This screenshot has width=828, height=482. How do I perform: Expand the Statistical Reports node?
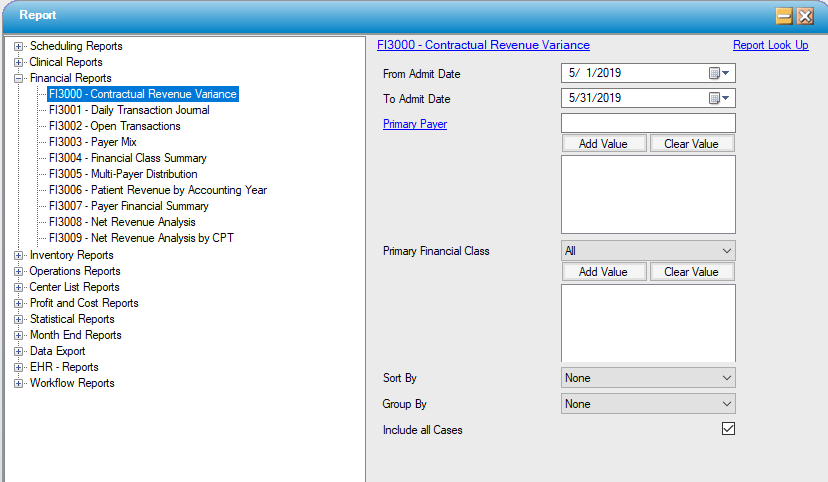click(18, 319)
